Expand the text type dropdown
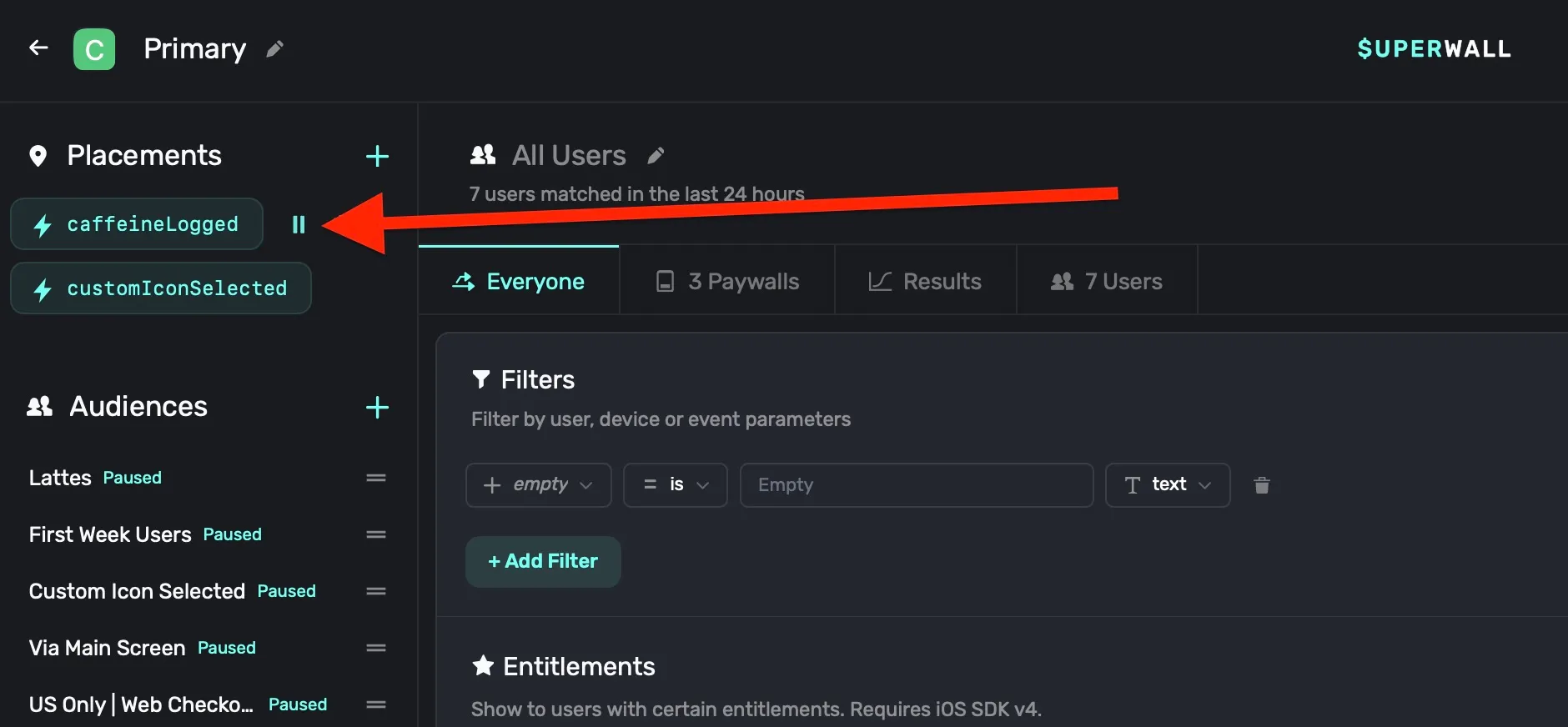 point(1168,484)
